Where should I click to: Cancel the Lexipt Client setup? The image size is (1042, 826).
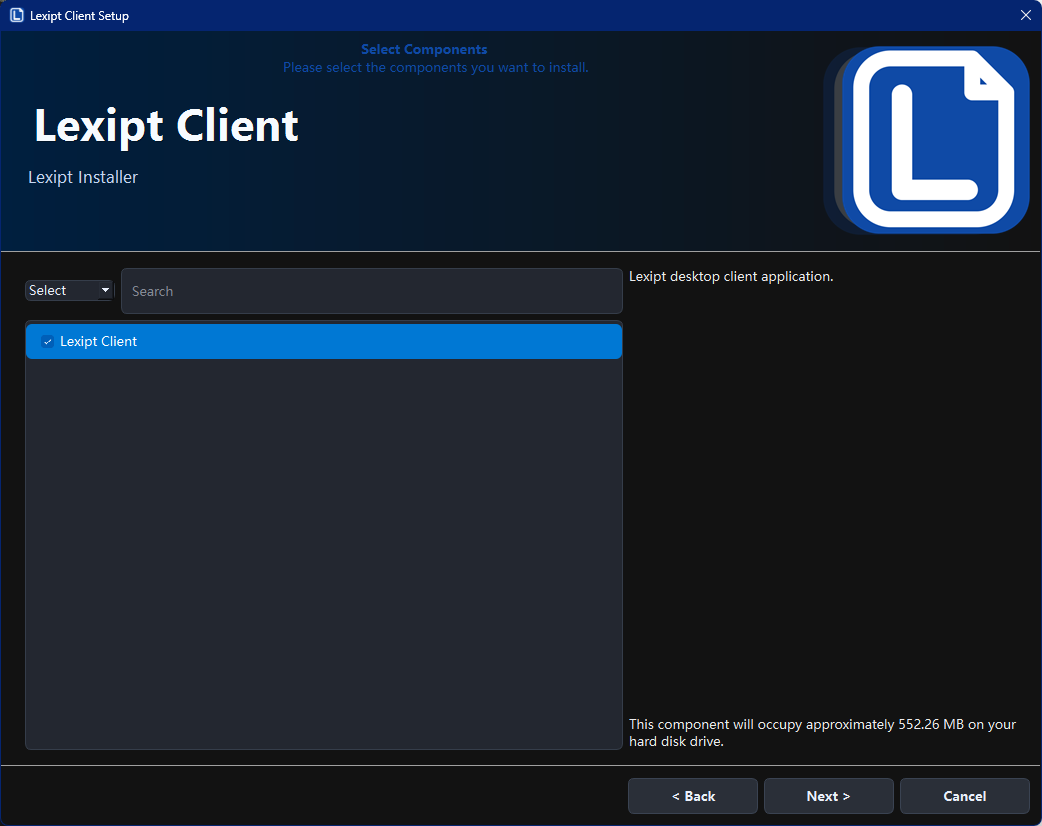click(964, 796)
